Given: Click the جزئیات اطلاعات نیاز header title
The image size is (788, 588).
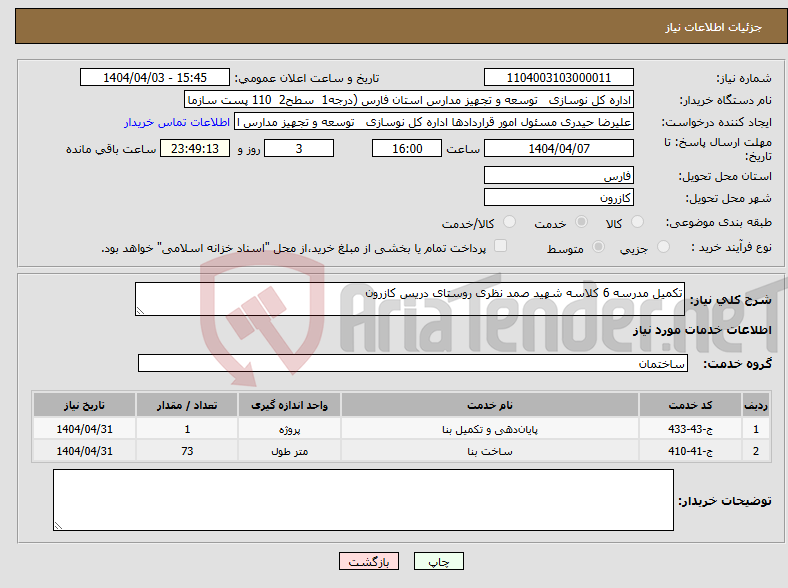Looking at the screenshot, I should [714, 27].
